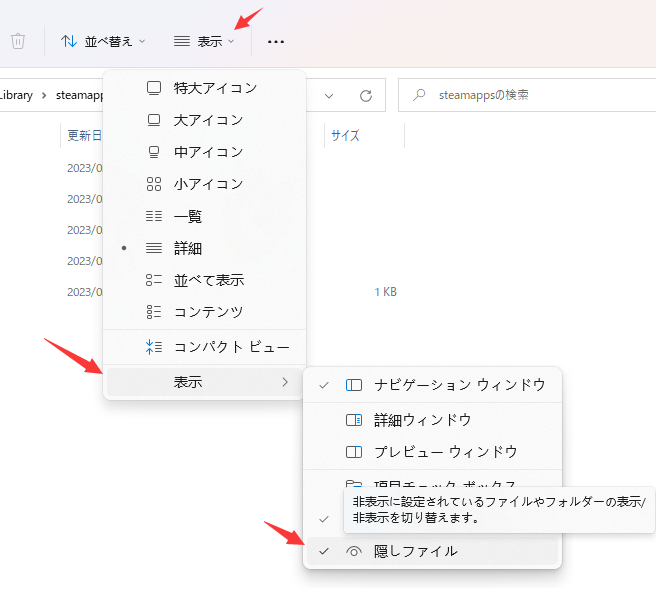Click the trash delete icon

(x=18, y=41)
